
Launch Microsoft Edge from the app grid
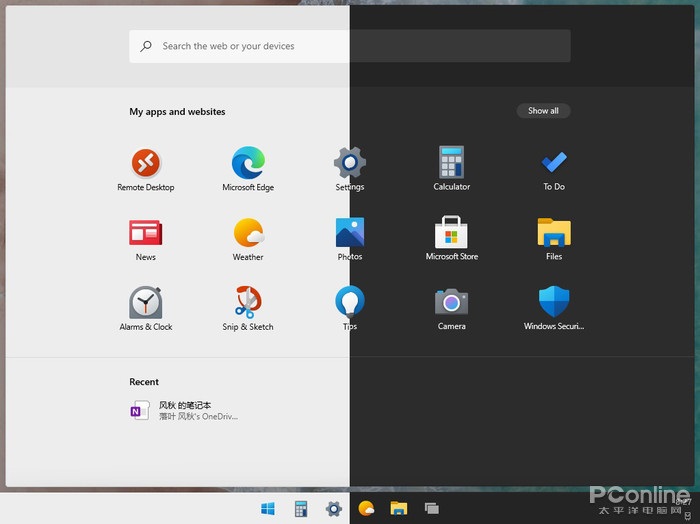tap(248, 163)
